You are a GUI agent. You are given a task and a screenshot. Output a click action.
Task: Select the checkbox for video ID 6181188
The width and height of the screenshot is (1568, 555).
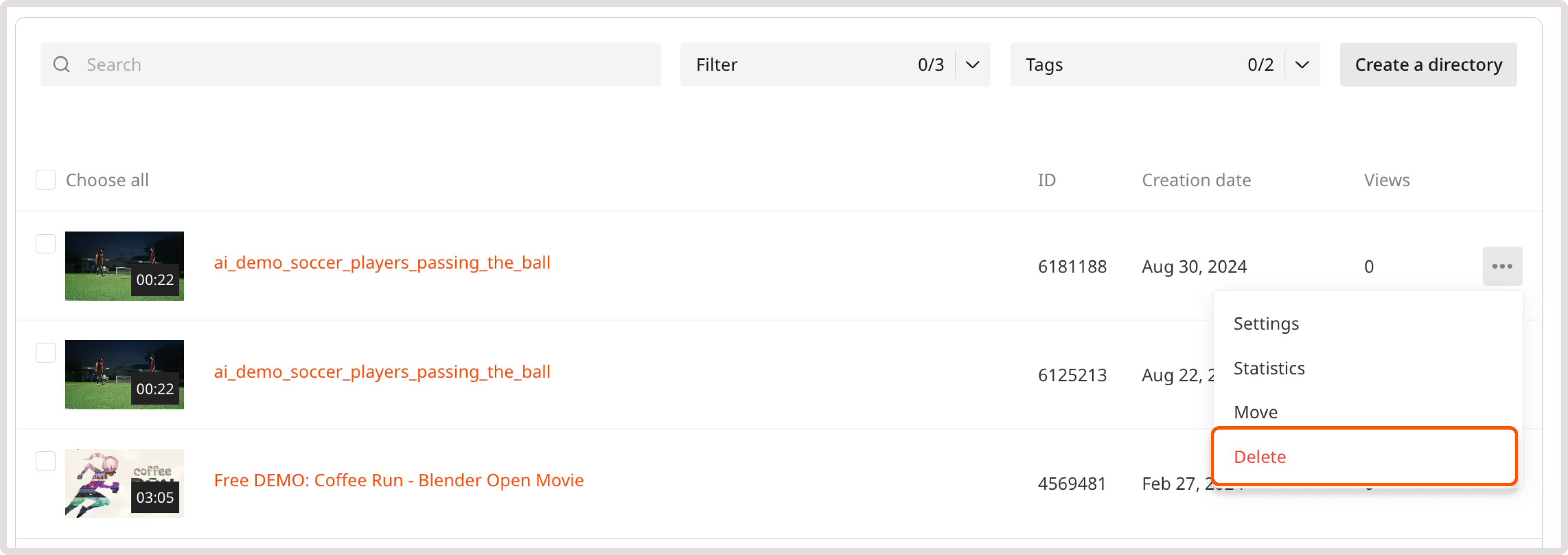pos(46,244)
